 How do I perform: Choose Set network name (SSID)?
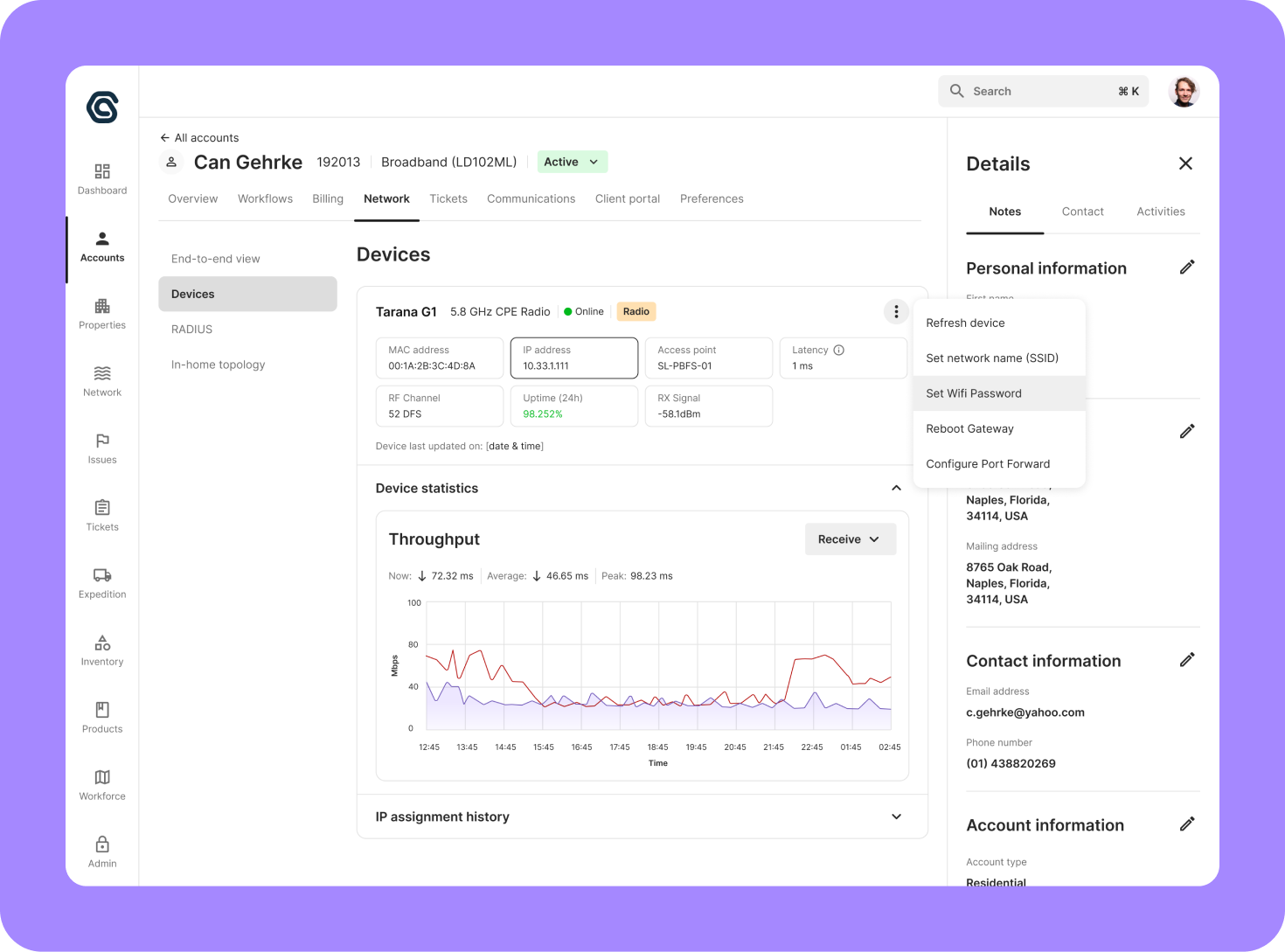pos(999,358)
